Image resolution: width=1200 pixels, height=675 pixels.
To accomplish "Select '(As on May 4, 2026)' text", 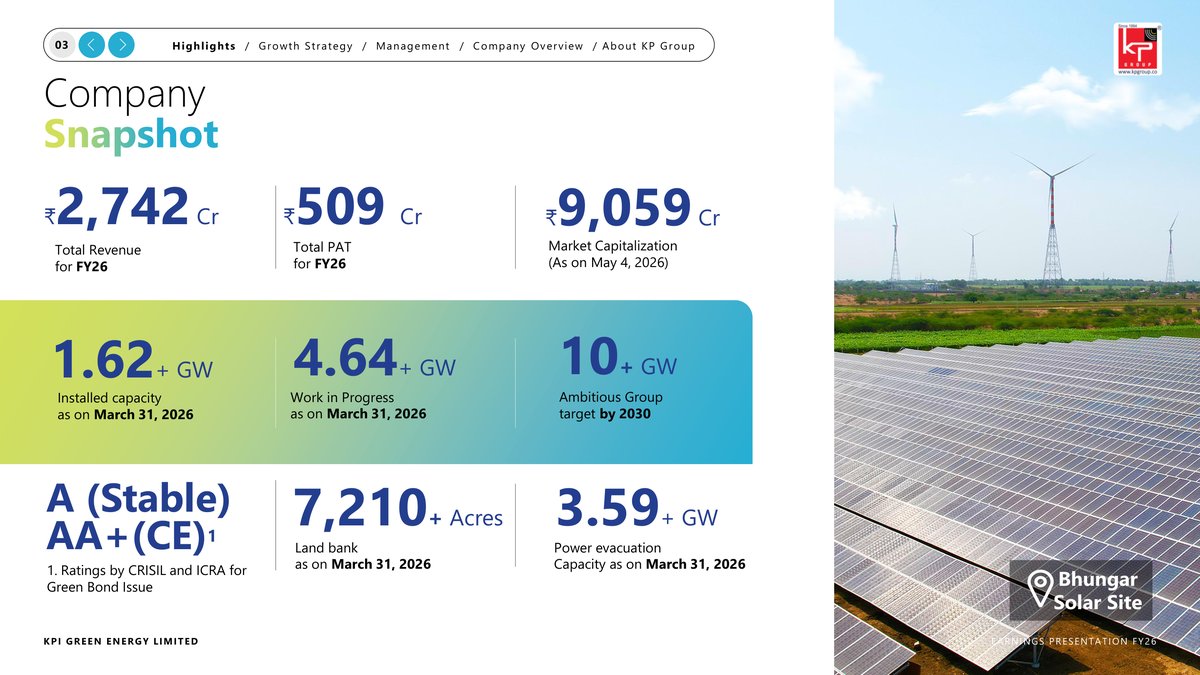I will [x=608, y=263].
